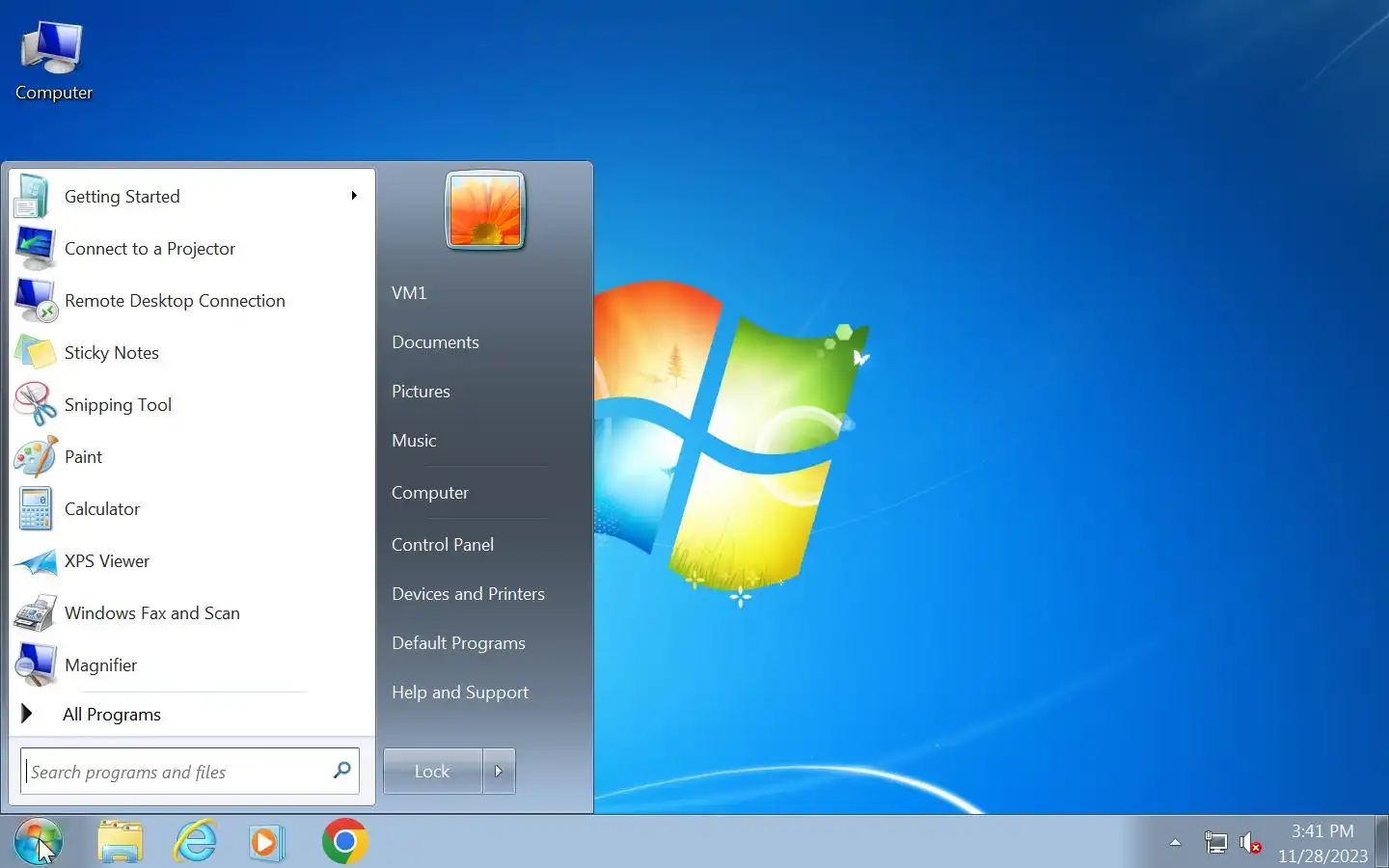Screen dimensions: 1389x868
Task: Show hidden tray icons arrow
Action: 1175,842
